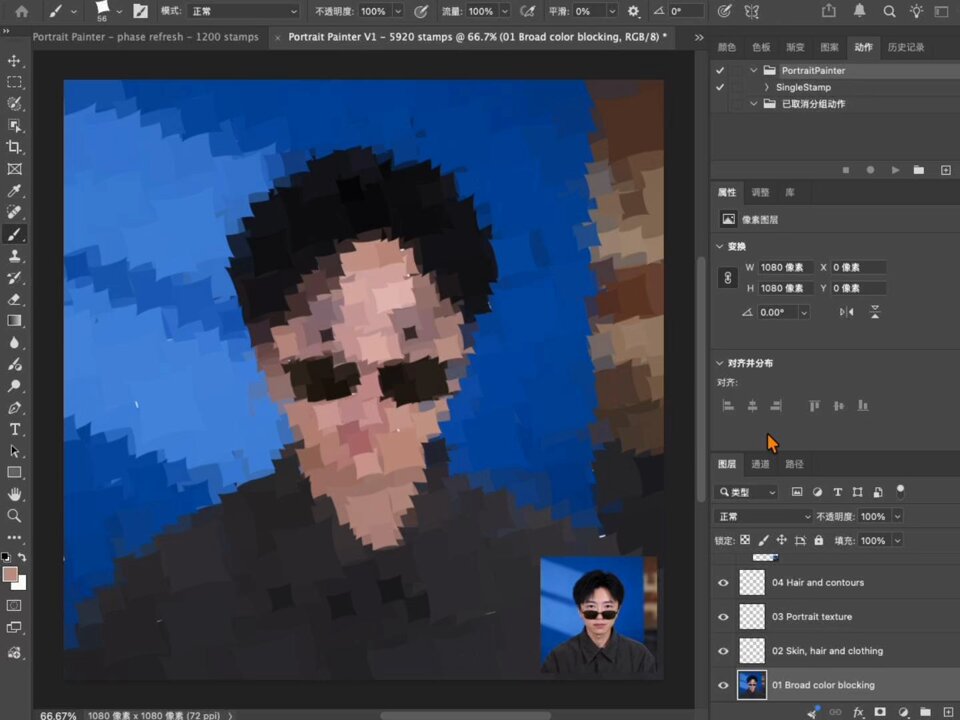Start recording an action
The image size is (960, 720).
click(x=870, y=170)
